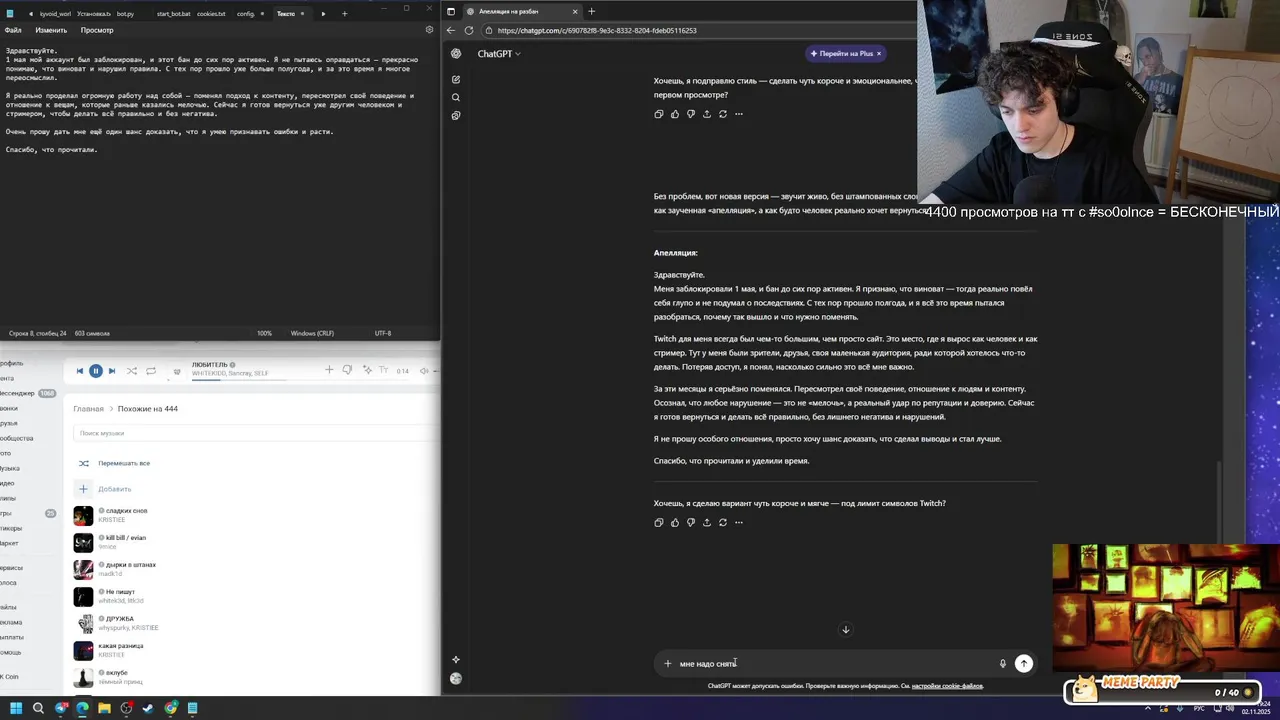Viewport: 1280px width, 720px height.
Task: Toggle shuffle in VK player bar
Action: tap(131, 371)
